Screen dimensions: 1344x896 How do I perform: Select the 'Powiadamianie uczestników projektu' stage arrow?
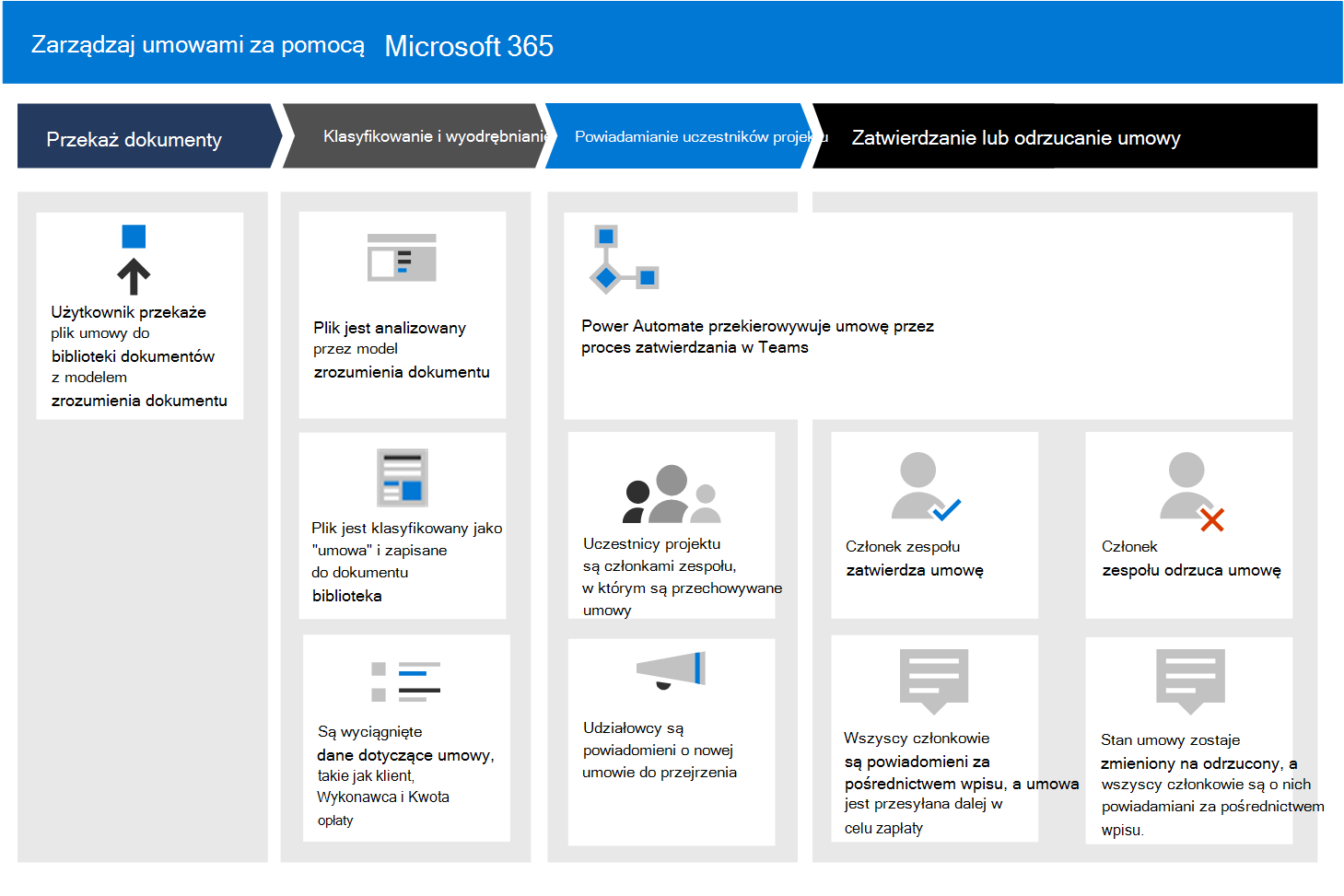coord(678,136)
